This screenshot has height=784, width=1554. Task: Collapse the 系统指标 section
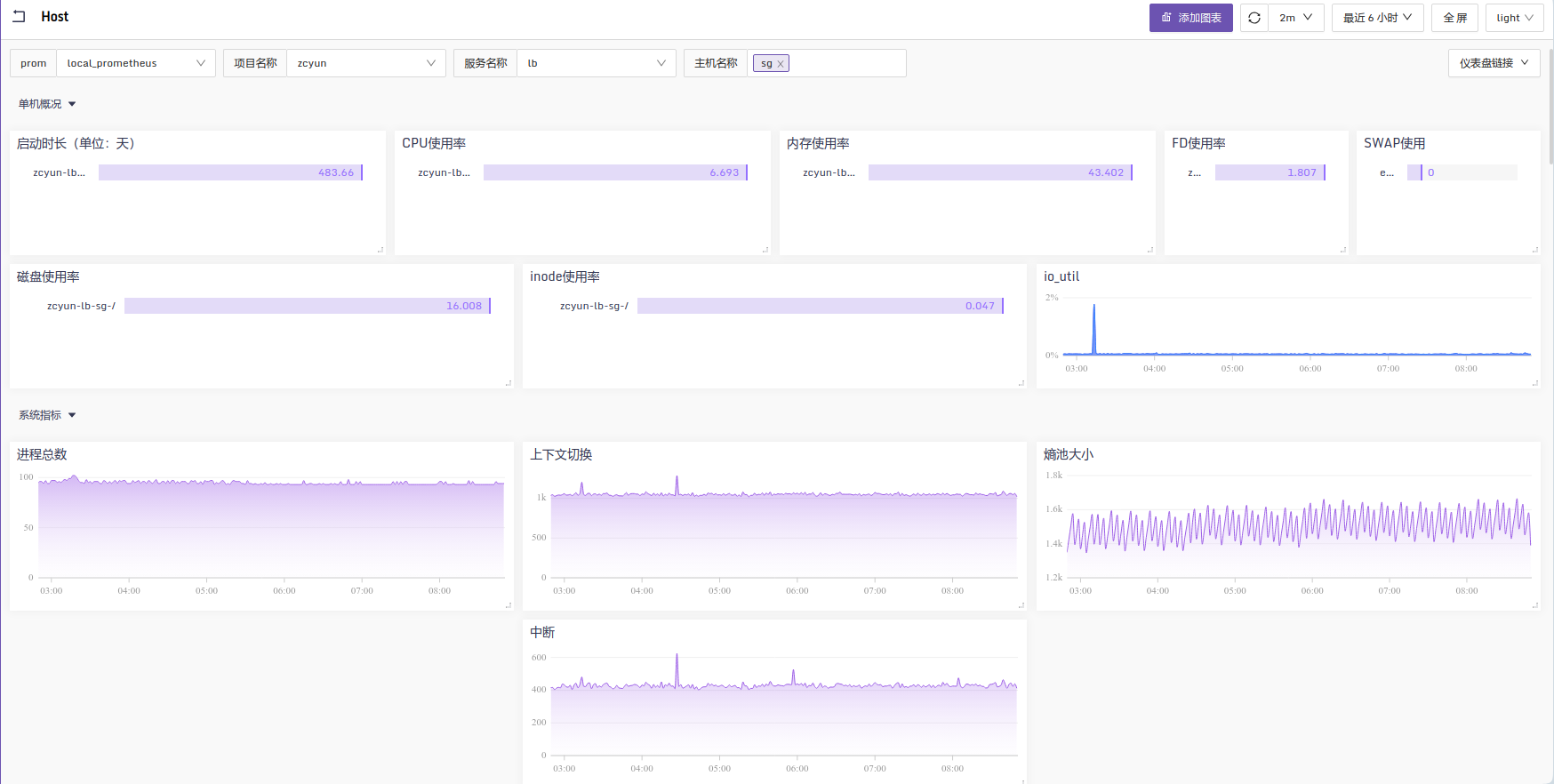pyautogui.click(x=47, y=415)
